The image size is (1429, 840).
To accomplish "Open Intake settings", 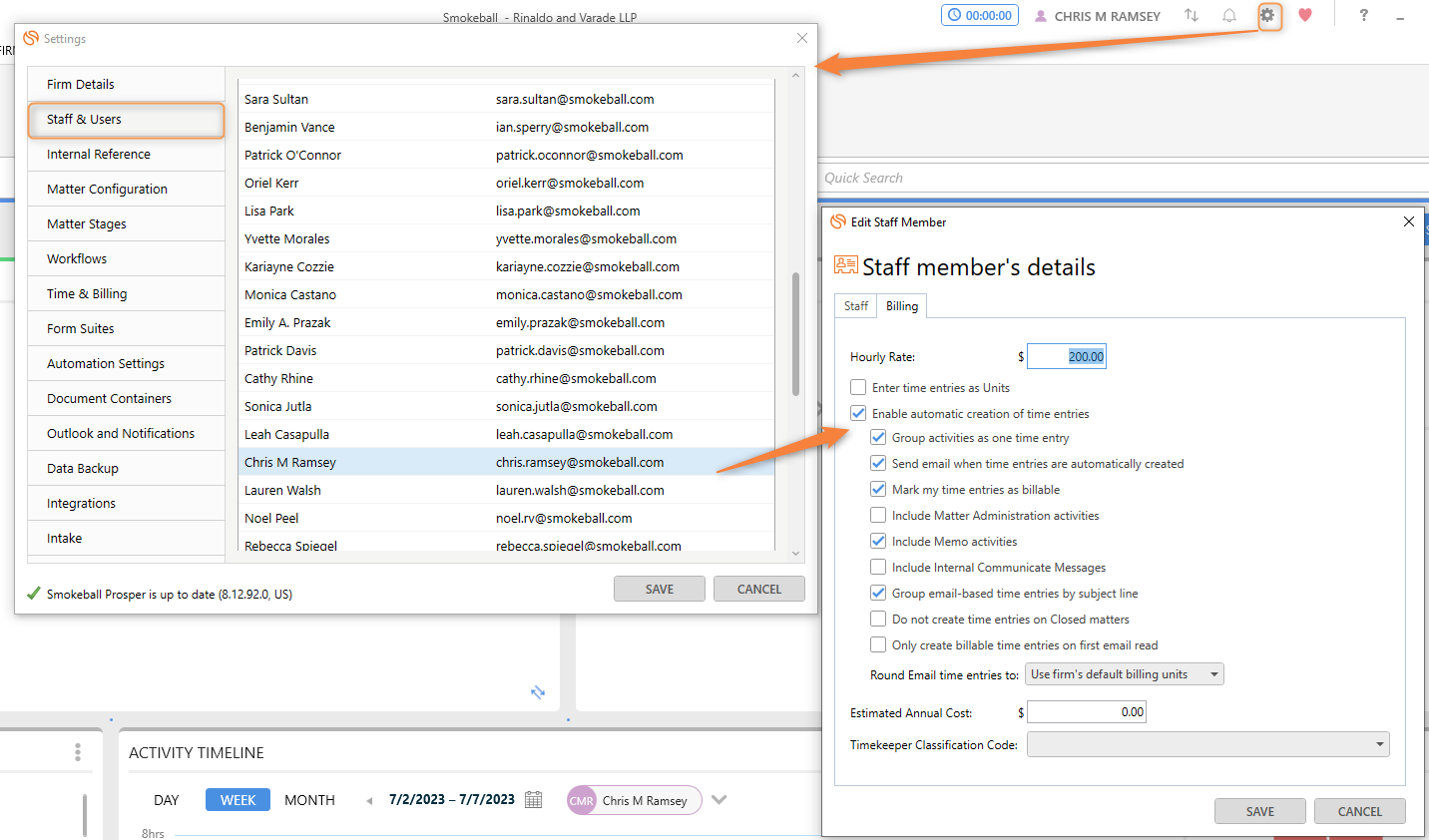I will [x=126, y=538].
